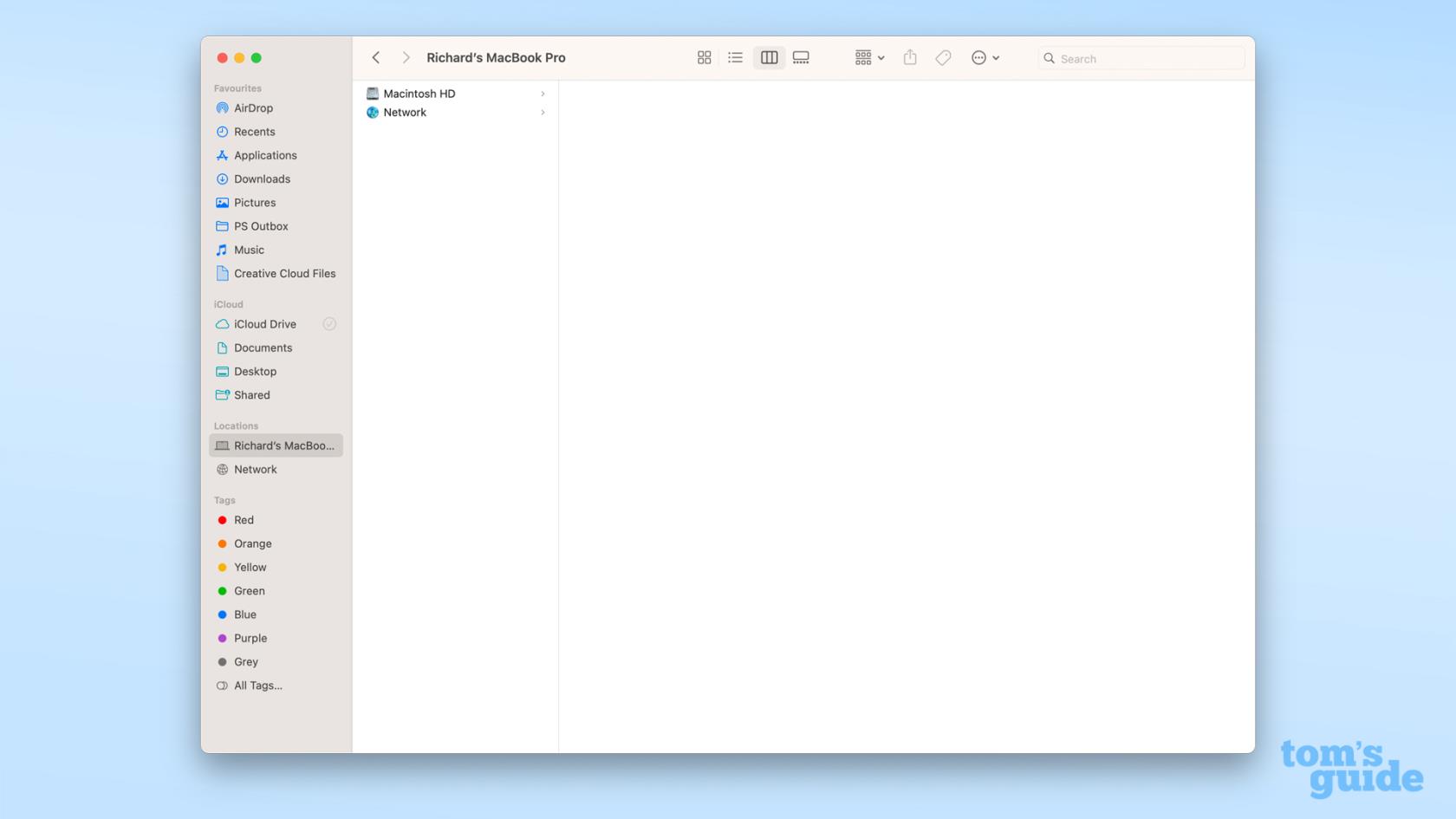Click the iCloud section header
Viewport: 1456px width, 819px height.
click(x=229, y=304)
